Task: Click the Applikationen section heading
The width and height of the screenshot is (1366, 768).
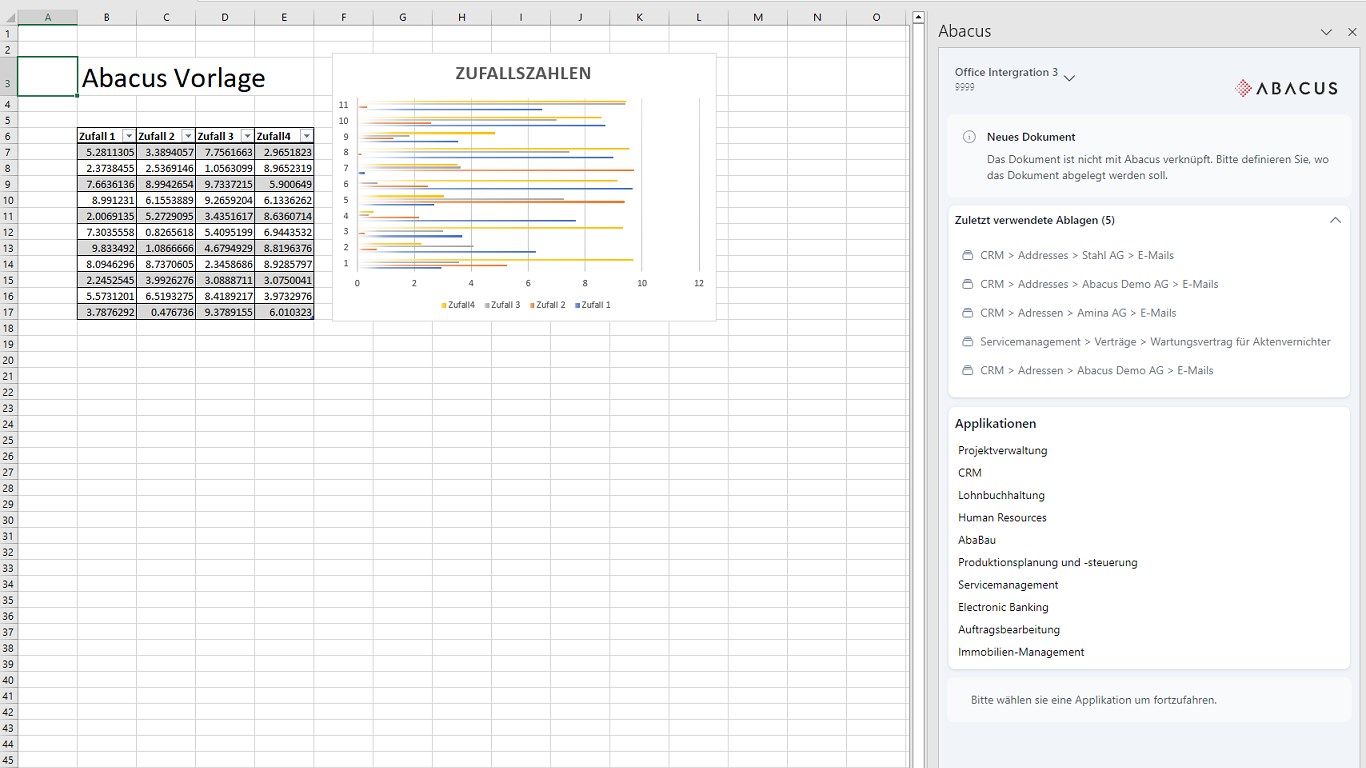Action: (x=996, y=424)
